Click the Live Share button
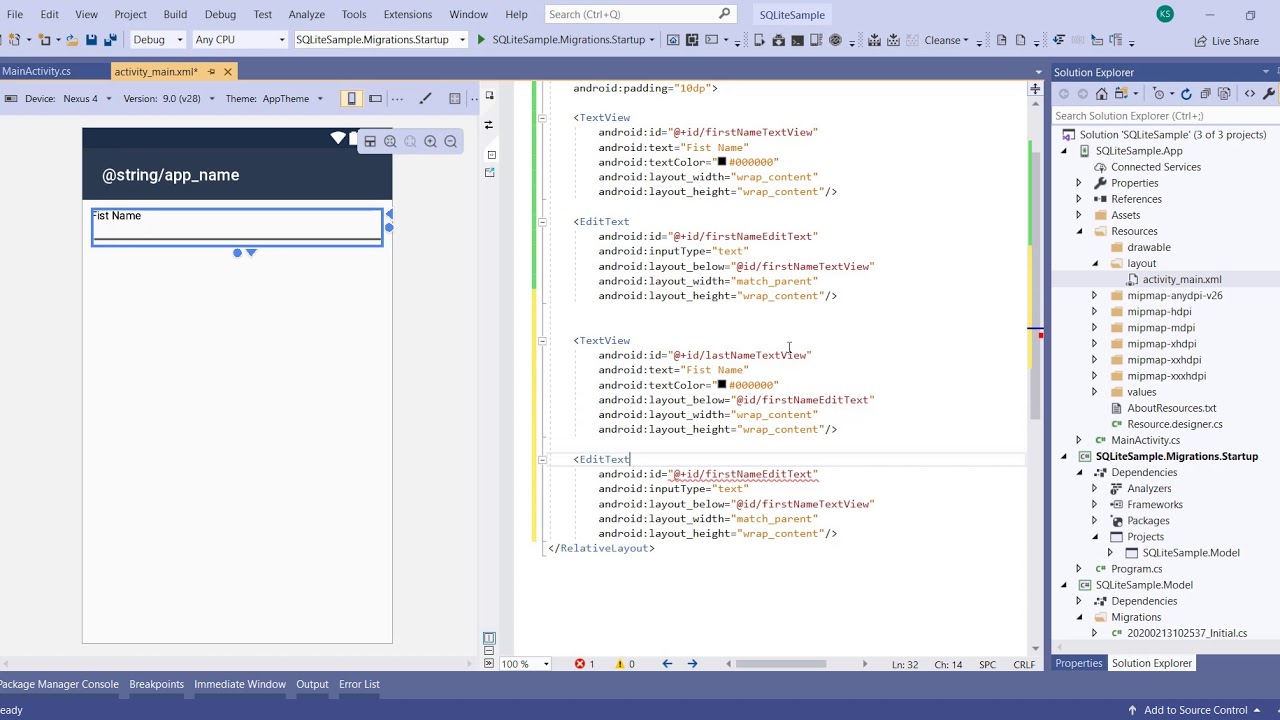This screenshot has height=720, width=1280. click(x=1227, y=41)
